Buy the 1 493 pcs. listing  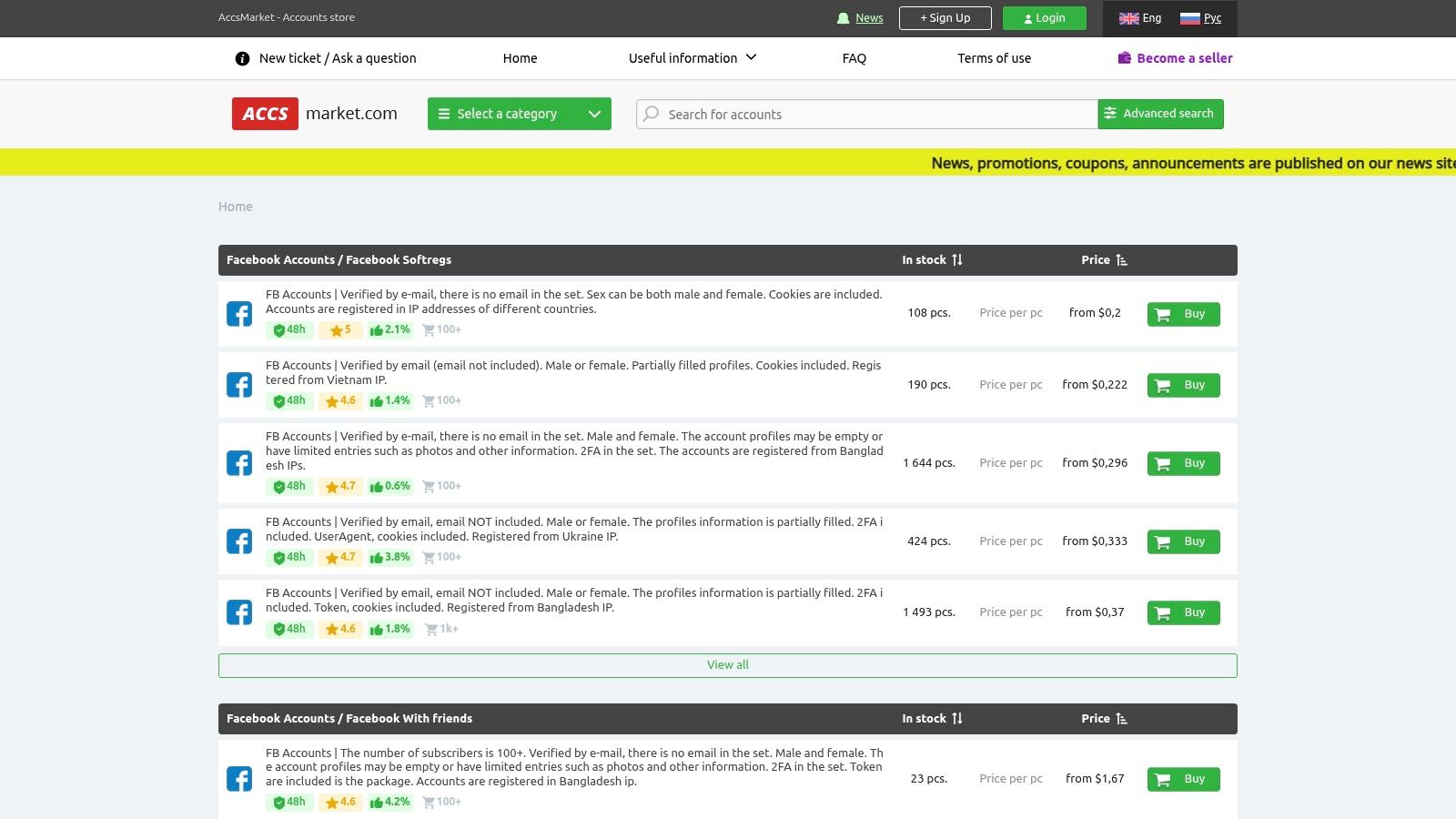pos(1183,612)
